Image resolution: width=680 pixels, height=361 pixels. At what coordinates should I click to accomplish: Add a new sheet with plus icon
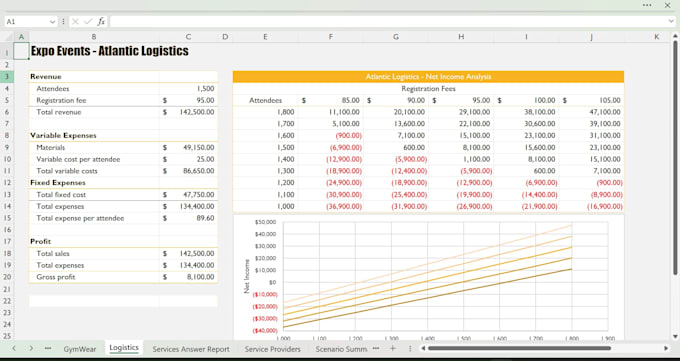[x=392, y=348]
